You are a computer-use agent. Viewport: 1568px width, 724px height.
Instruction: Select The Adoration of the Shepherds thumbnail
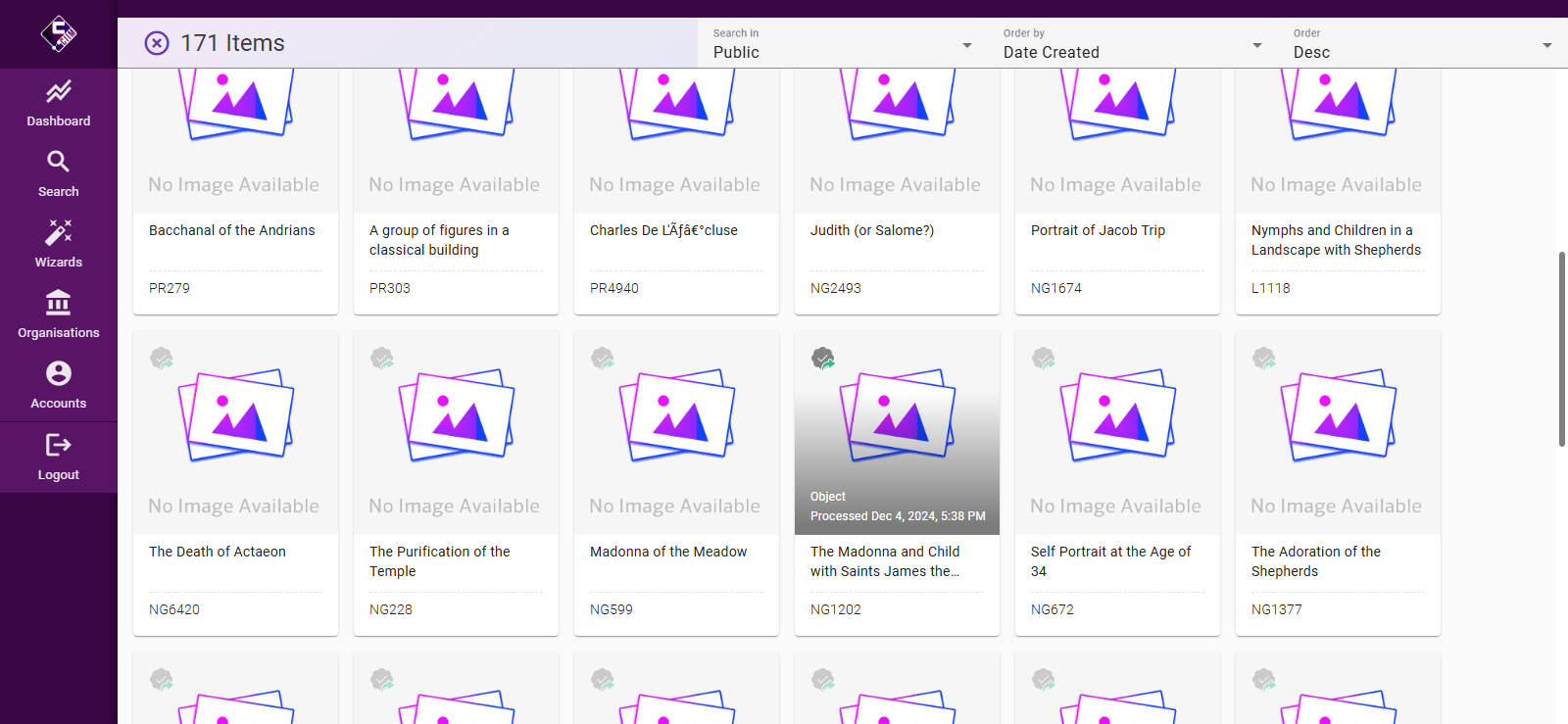click(1338, 433)
